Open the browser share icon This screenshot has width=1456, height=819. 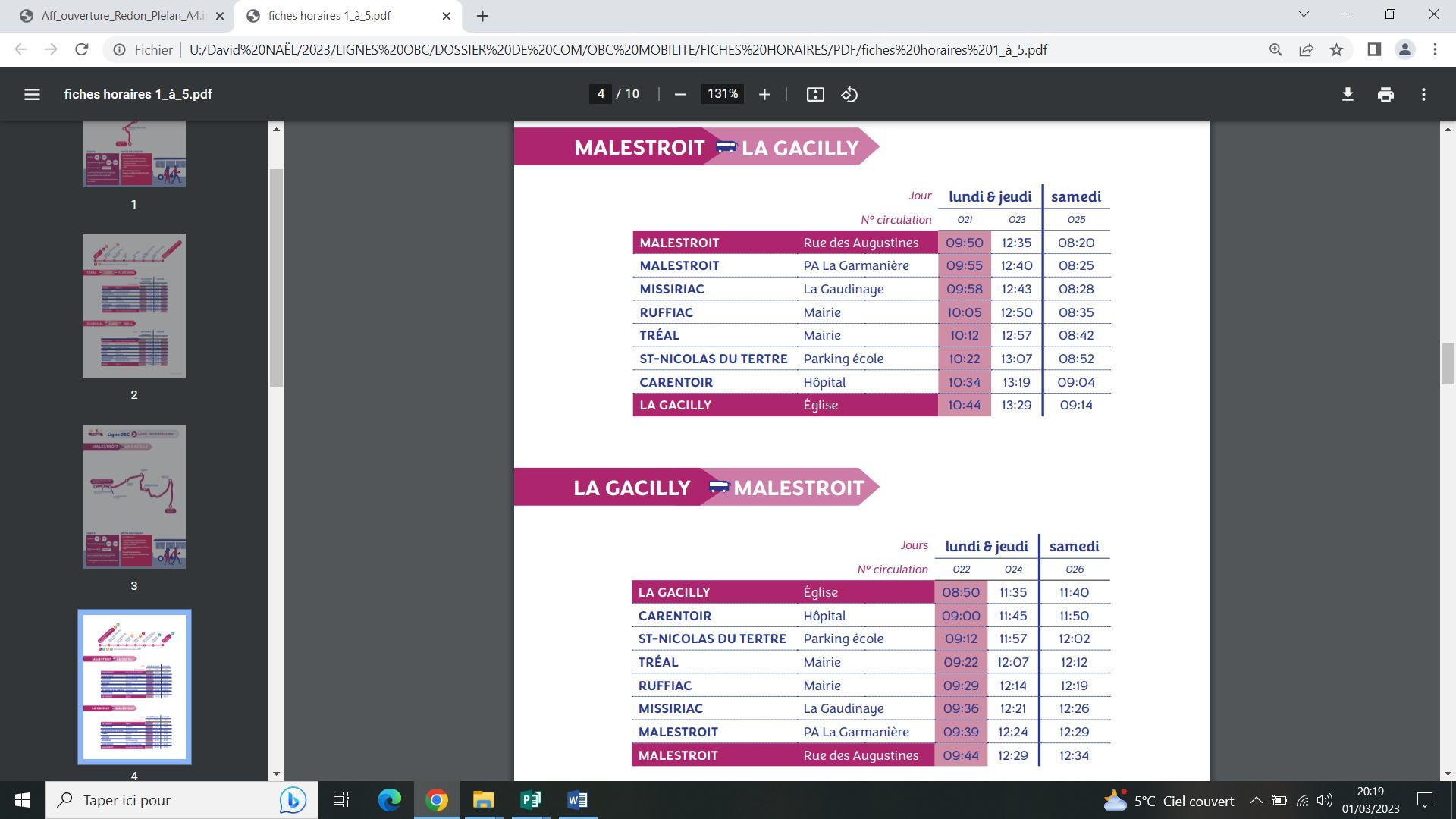(1306, 50)
